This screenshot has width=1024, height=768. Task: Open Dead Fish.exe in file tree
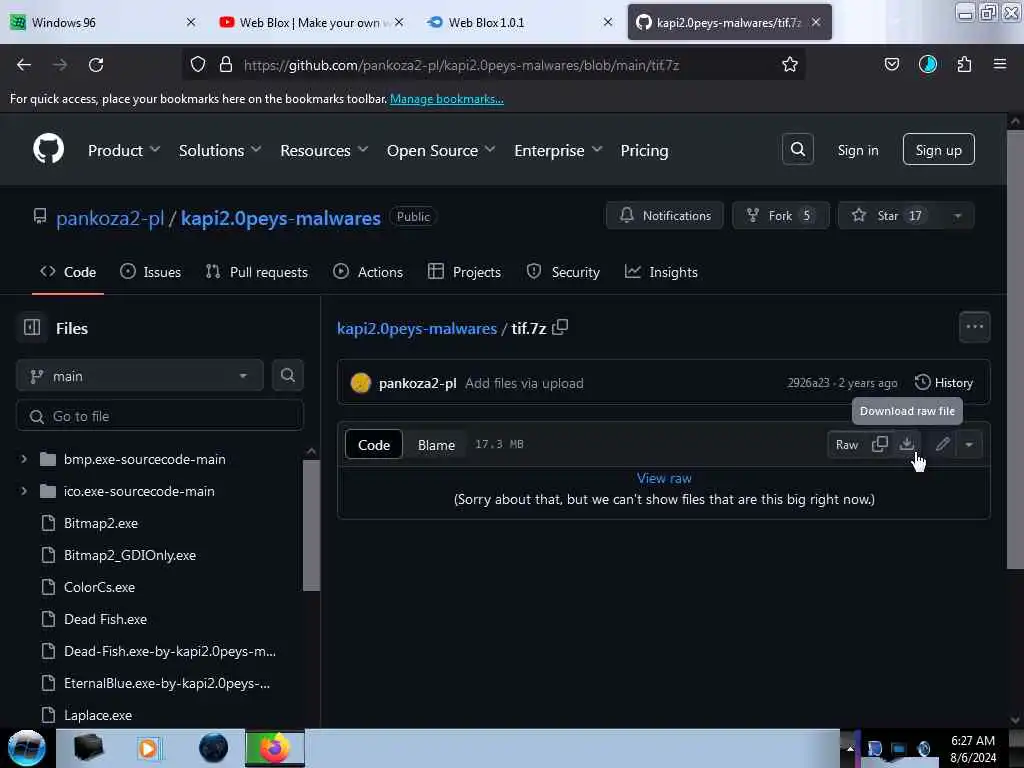[105, 618]
